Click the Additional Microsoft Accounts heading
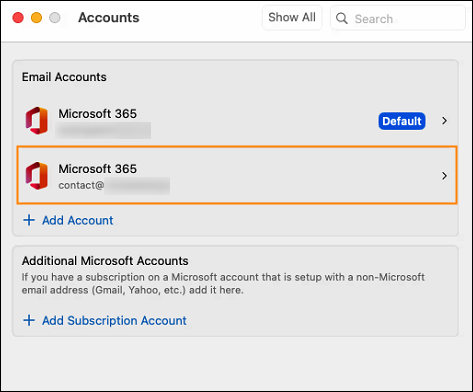The width and height of the screenshot is (473, 392). click(105, 261)
